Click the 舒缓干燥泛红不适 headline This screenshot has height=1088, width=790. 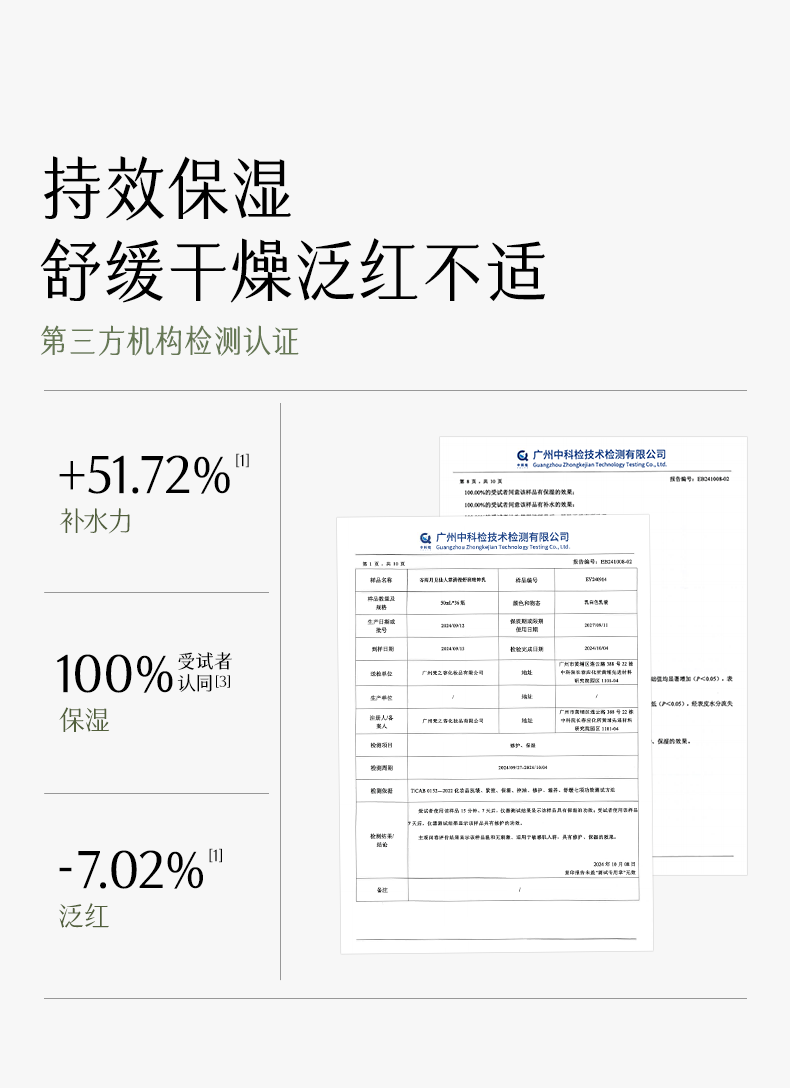(x=293, y=271)
